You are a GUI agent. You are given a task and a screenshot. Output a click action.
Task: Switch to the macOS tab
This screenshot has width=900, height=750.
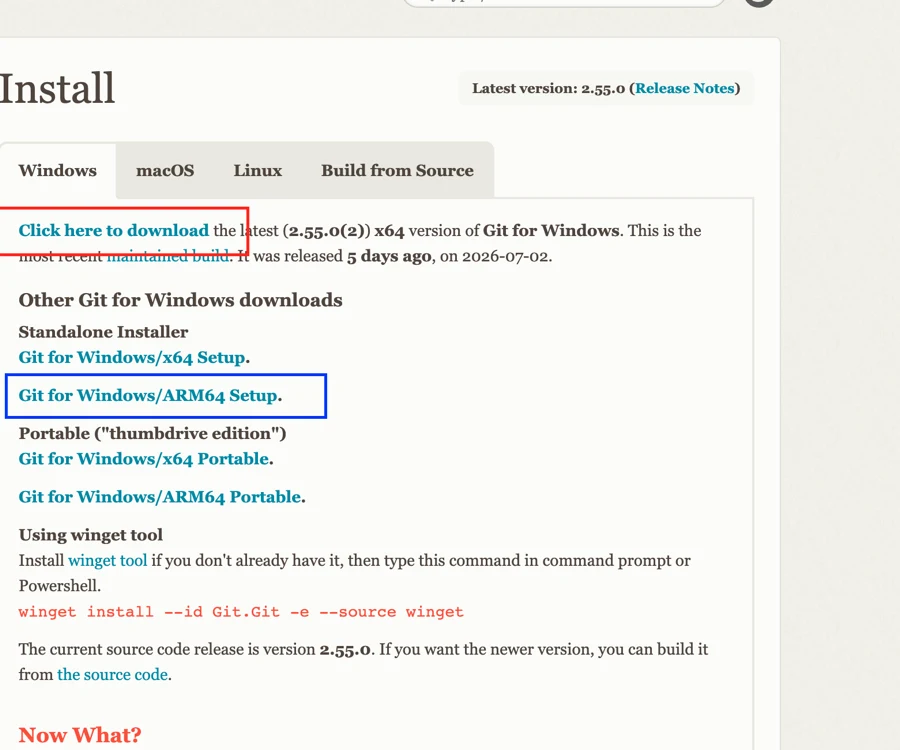[x=165, y=170]
